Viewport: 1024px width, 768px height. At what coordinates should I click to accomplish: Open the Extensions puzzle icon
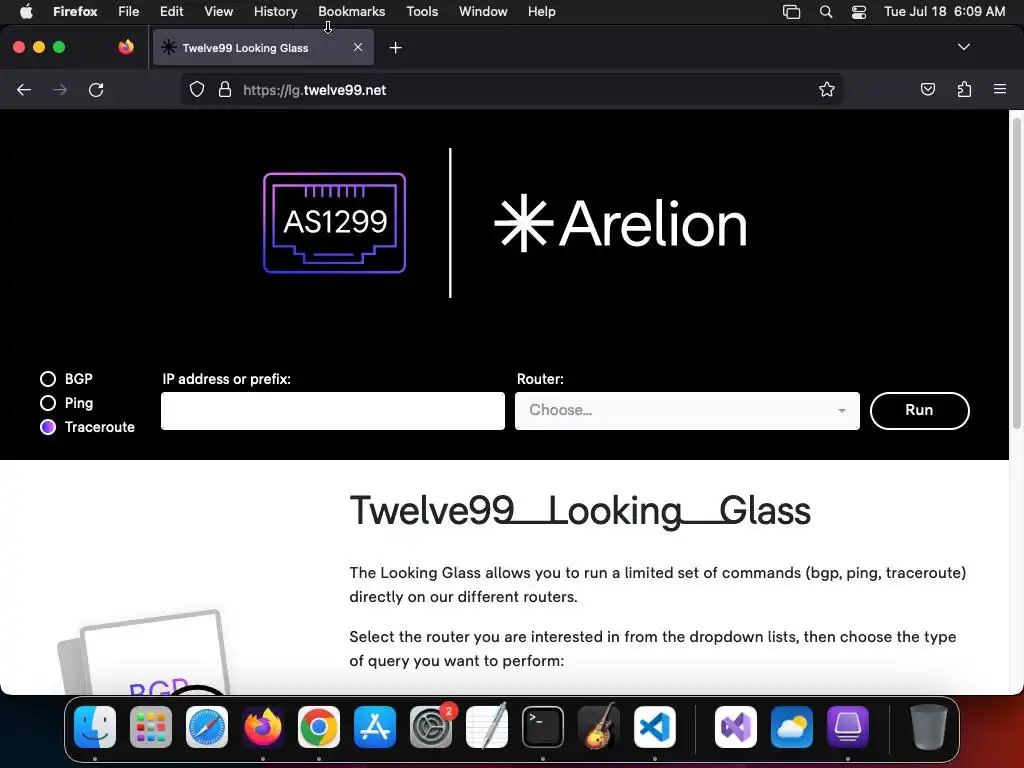(x=964, y=89)
